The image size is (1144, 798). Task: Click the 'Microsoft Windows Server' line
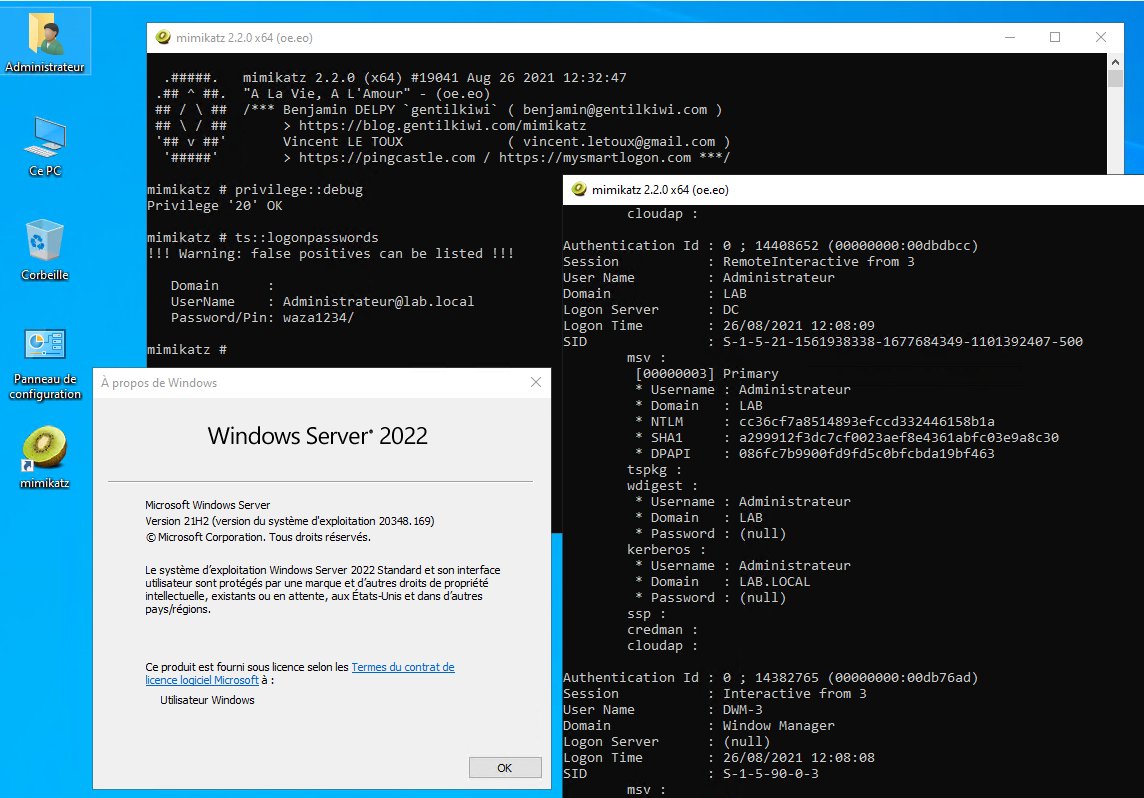point(207,505)
